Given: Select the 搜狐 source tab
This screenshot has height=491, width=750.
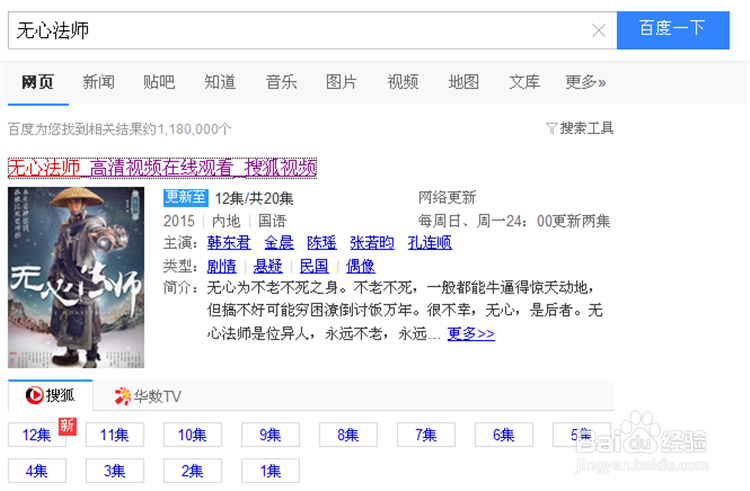Looking at the screenshot, I should pos(50,395).
